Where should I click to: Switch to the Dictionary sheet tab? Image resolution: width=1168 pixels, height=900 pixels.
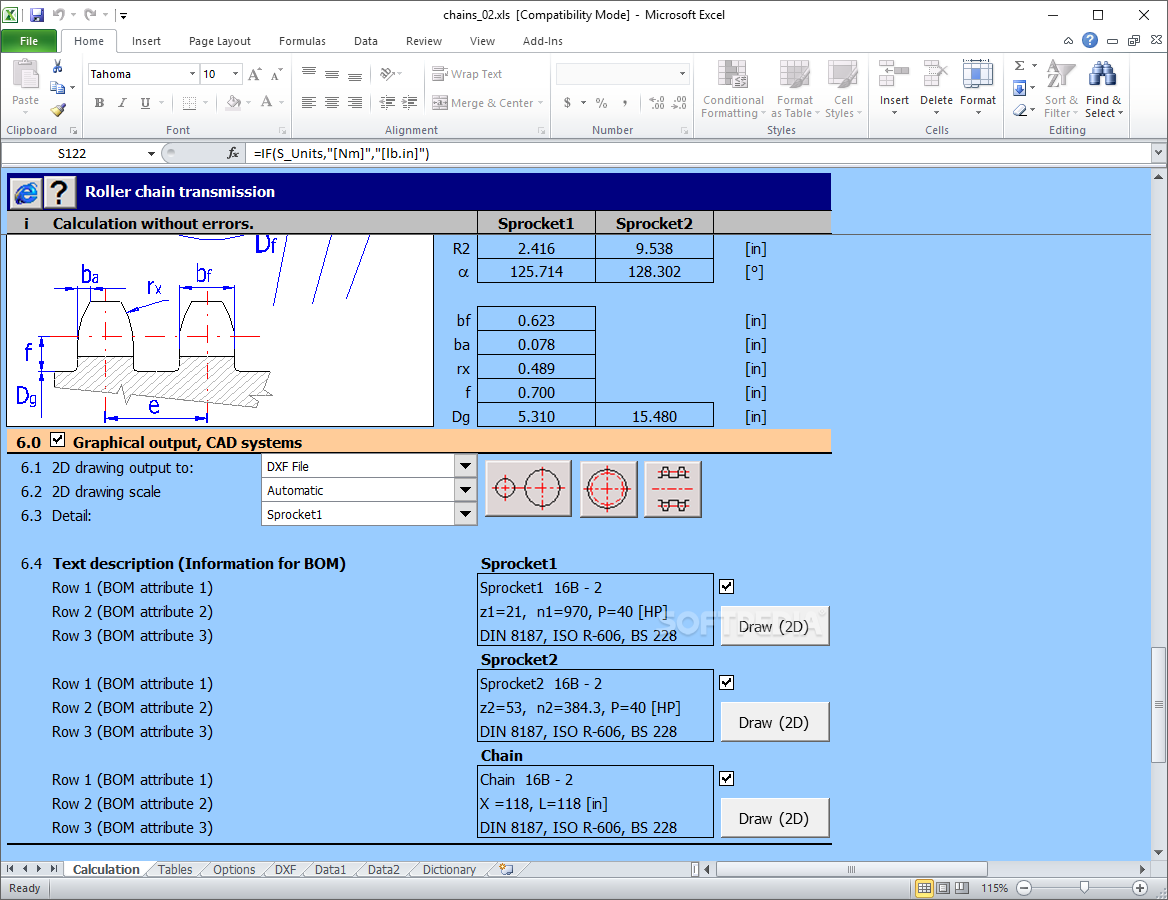click(449, 869)
